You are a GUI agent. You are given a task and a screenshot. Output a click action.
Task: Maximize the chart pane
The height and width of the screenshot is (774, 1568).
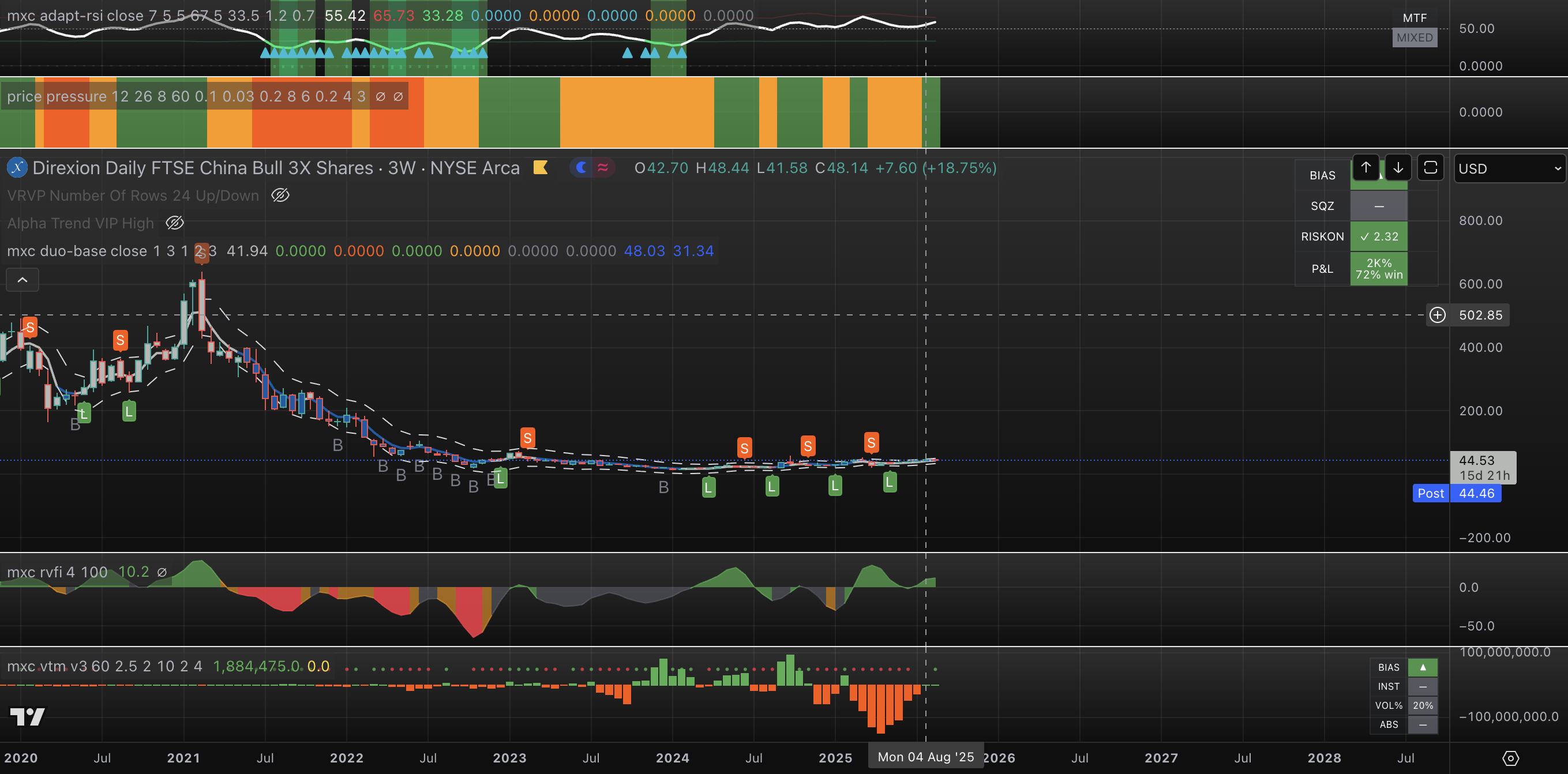(x=1430, y=168)
